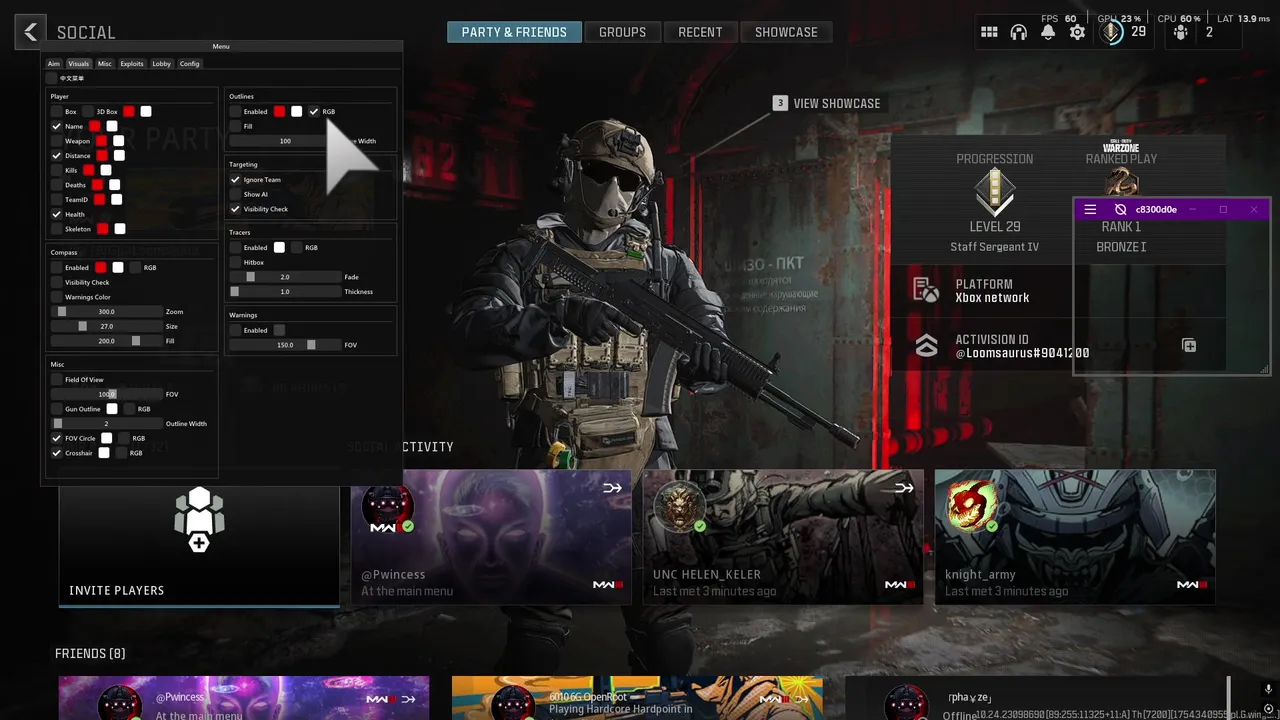Click the player level 29 rank emblem
This screenshot has width=1280, height=720.
(1111, 32)
